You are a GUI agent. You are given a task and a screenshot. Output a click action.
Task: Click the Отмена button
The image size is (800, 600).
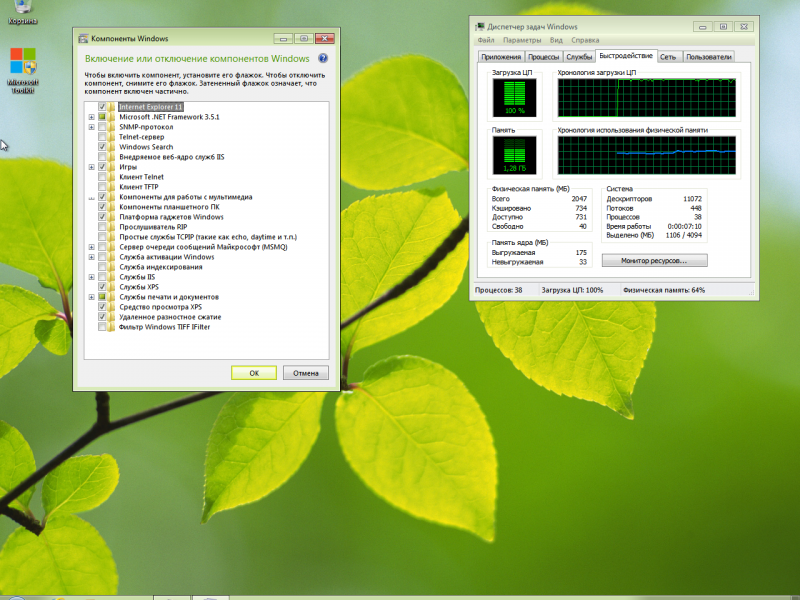(306, 373)
